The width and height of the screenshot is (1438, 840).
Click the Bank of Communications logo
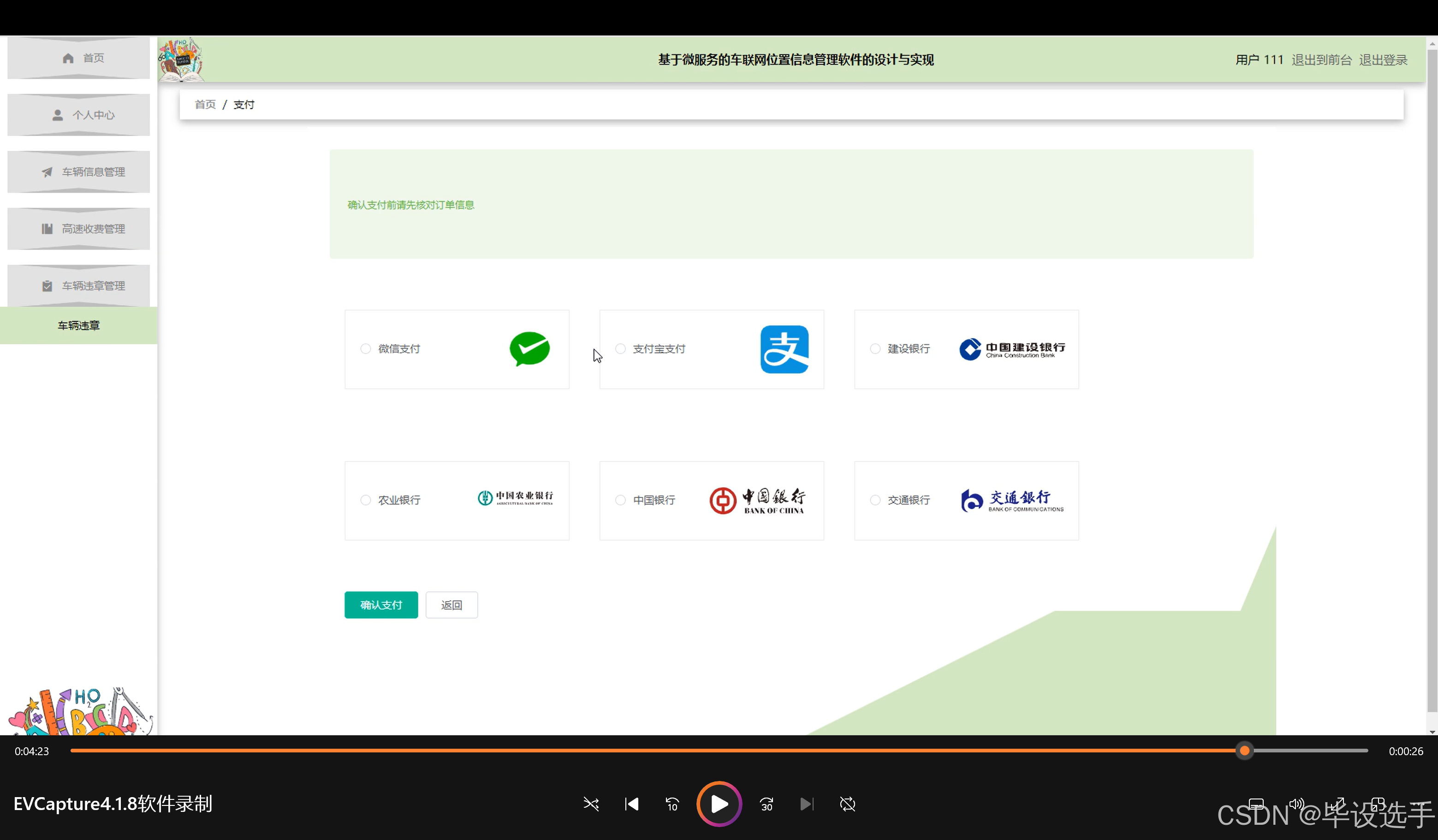[x=1012, y=501]
